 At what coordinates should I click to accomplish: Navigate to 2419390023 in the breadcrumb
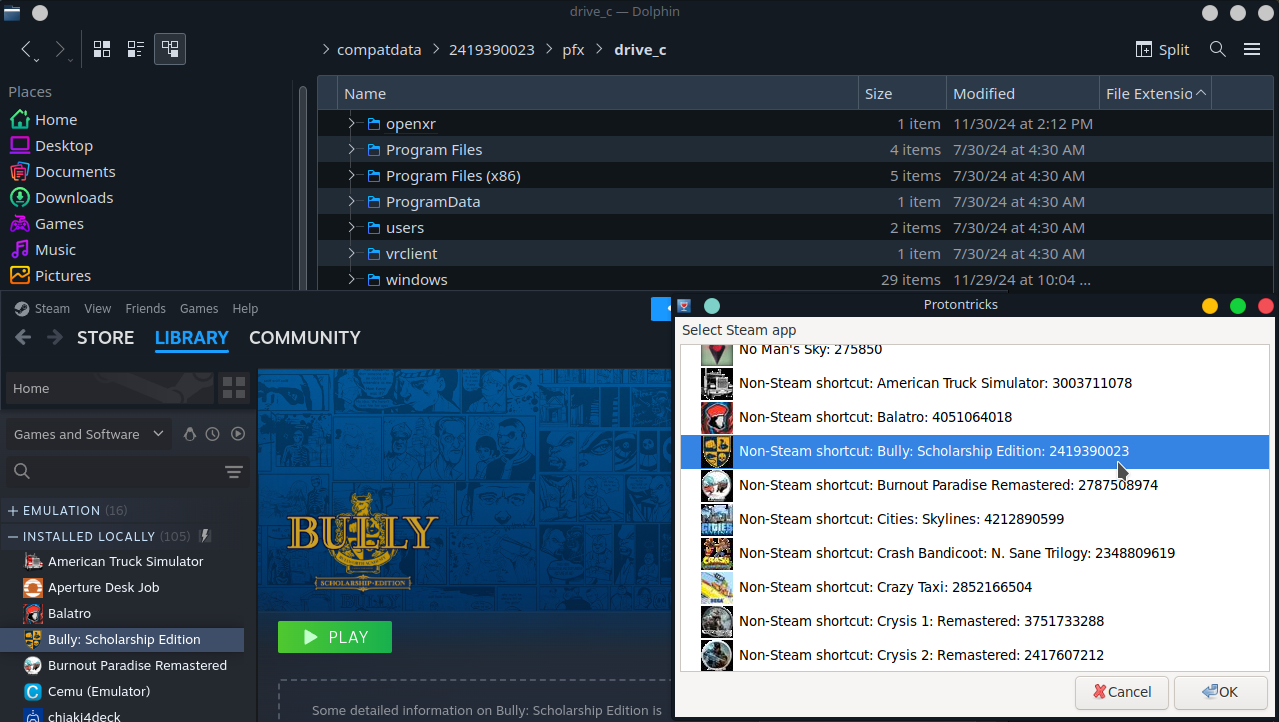click(x=491, y=49)
